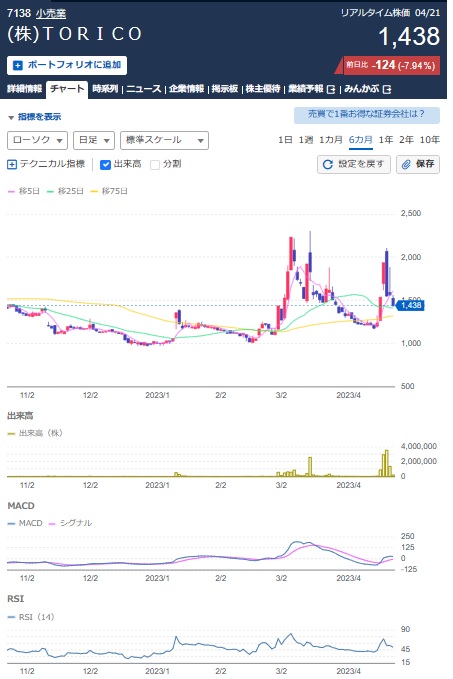Click the paperclip icon in 保存 button
Viewport: 453px width, 679px height.
(x=406, y=165)
